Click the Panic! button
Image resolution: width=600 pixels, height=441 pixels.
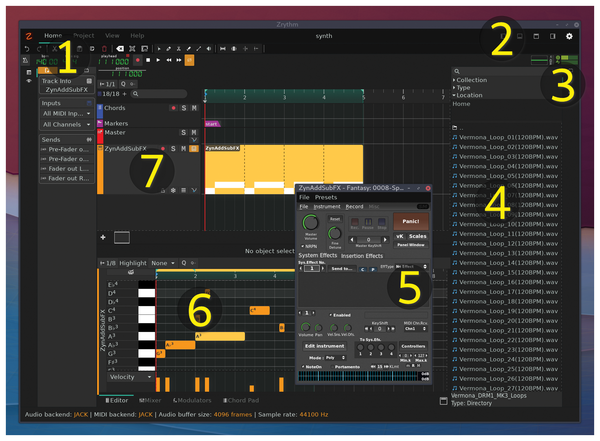(411, 221)
